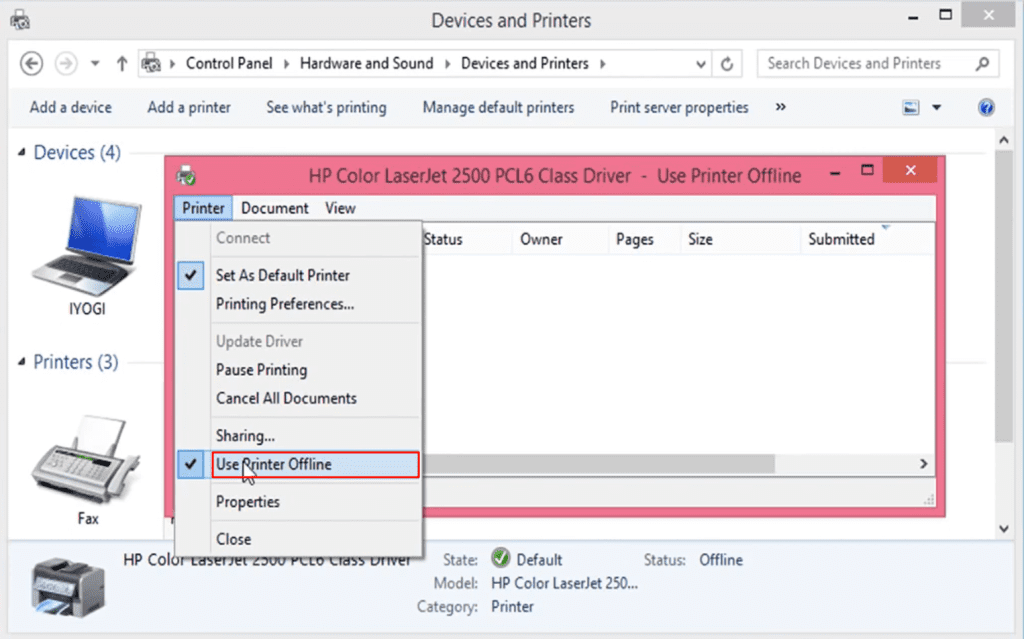Open Printing Preferences
The width and height of the screenshot is (1024, 639).
(x=298, y=304)
